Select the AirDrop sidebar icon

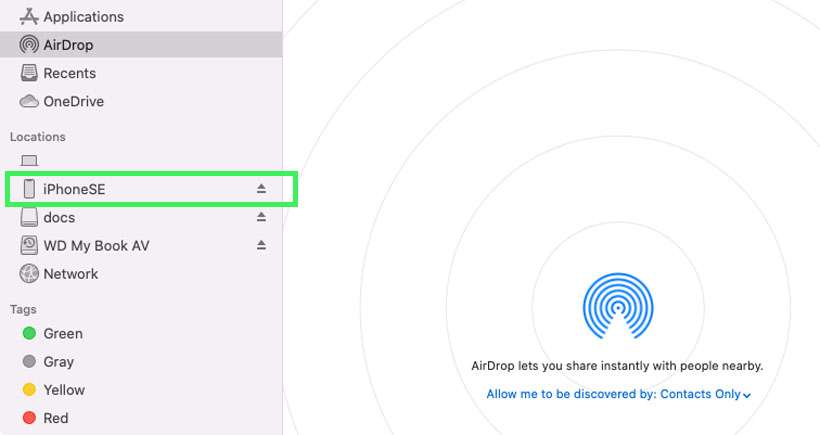pos(29,45)
